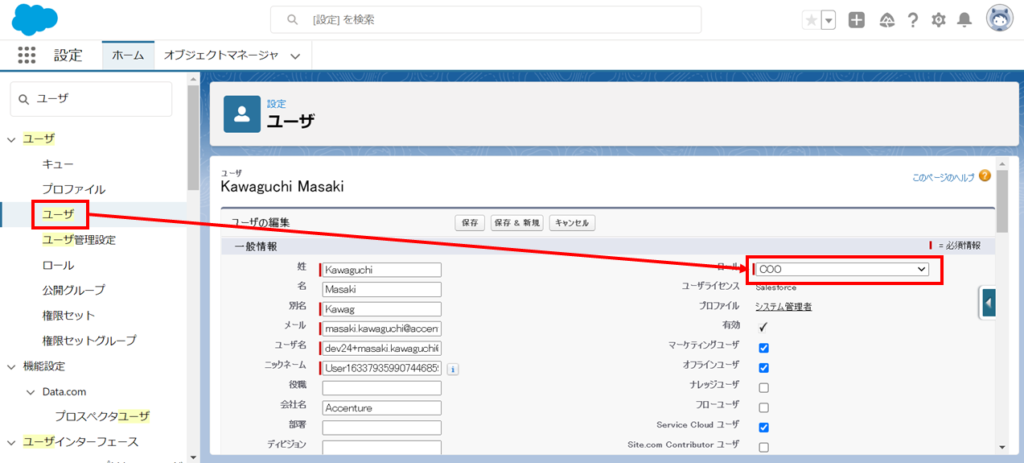The width and height of the screenshot is (1024, 463).
Task: Toggle the マーケティングユーザ checkbox
Action: (763, 348)
